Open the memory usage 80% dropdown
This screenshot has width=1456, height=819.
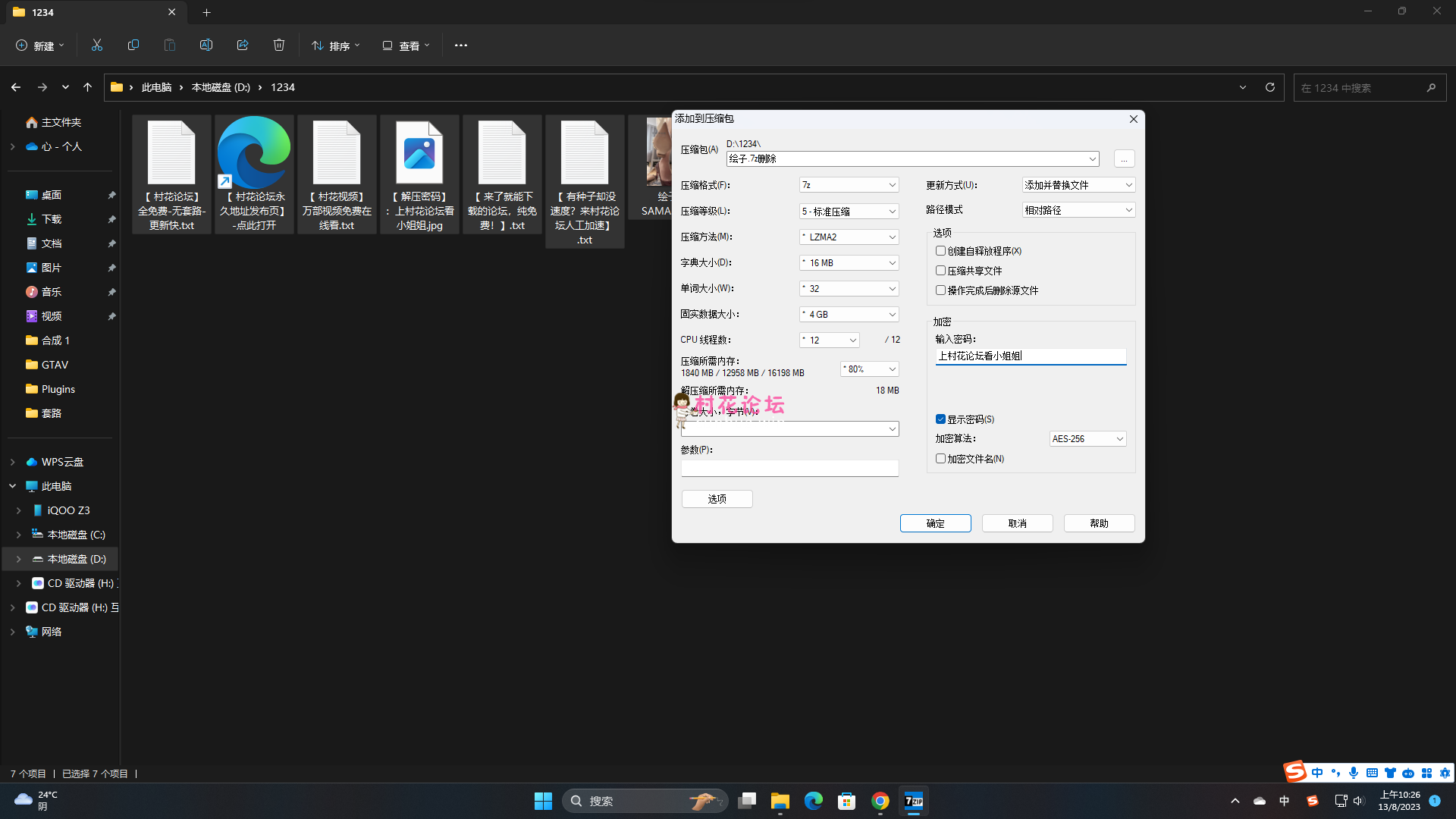tap(869, 369)
